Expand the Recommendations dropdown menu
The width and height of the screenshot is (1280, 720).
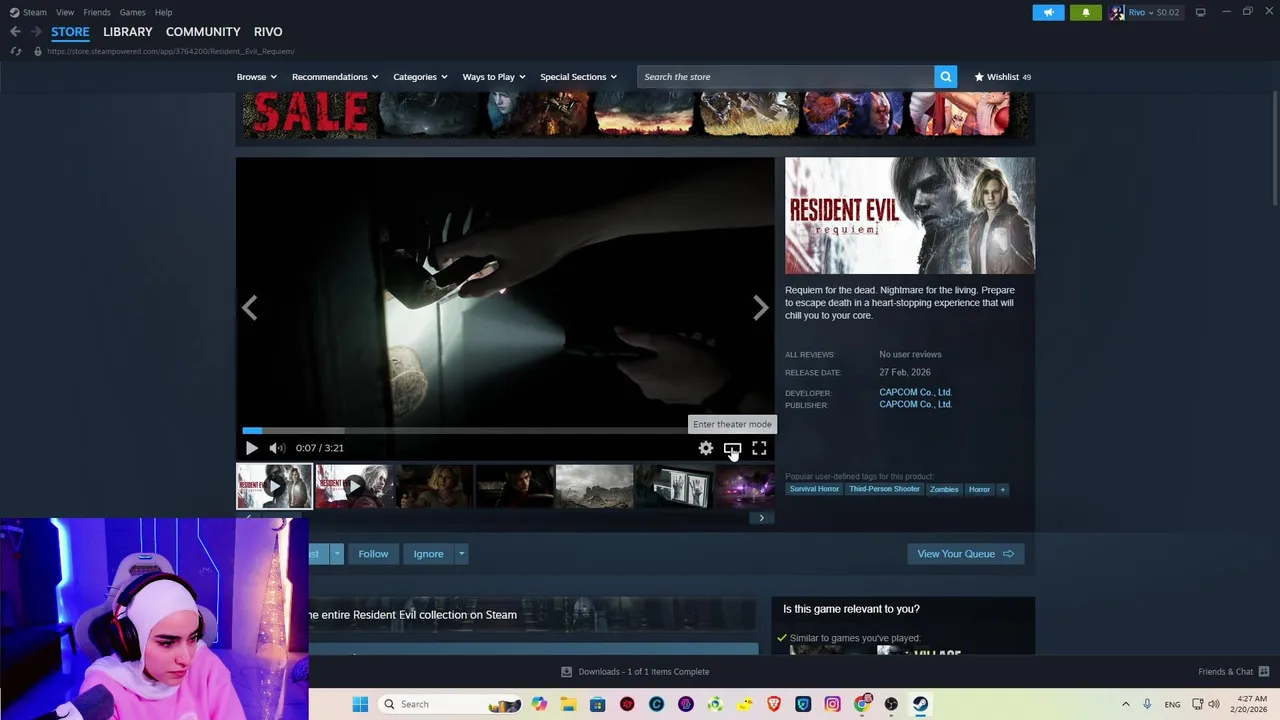click(x=335, y=77)
